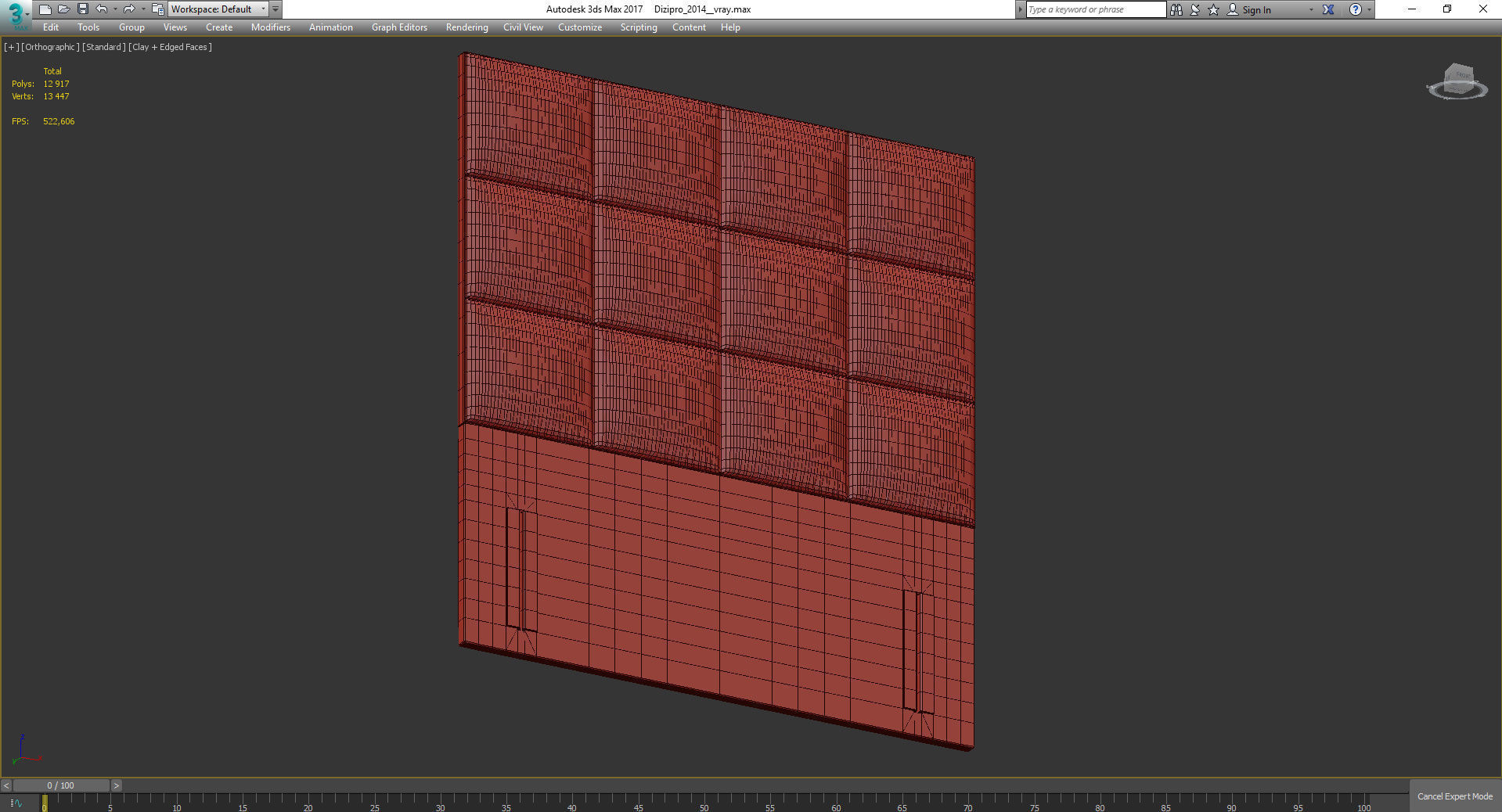This screenshot has width=1502, height=812.
Task: Open the Customize menu
Action: pyautogui.click(x=580, y=27)
